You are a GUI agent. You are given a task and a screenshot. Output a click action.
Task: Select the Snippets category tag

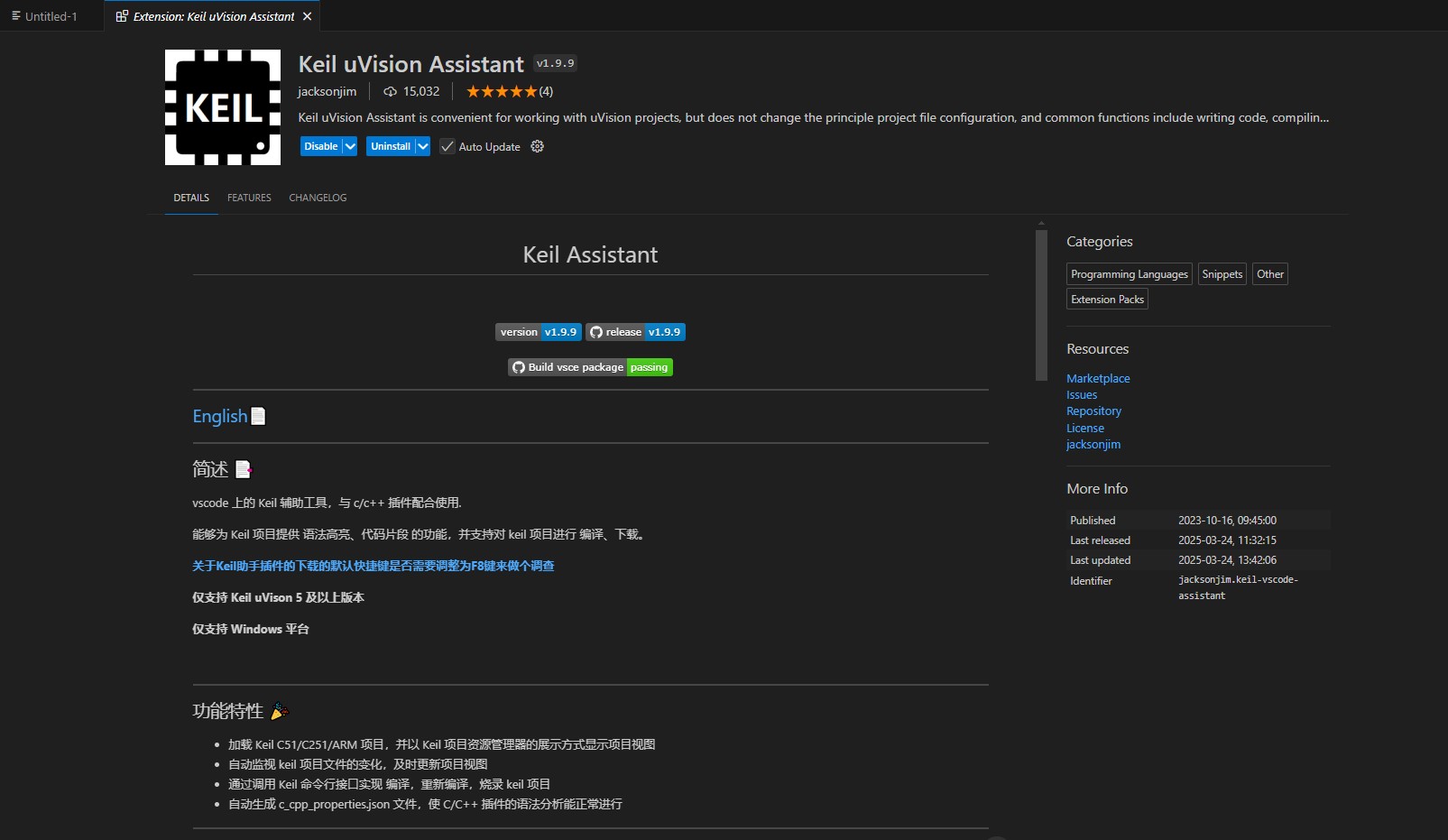click(1222, 274)
